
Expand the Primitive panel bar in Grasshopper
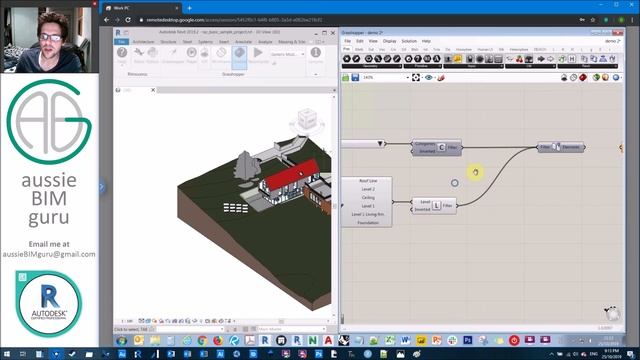point(422,66)
